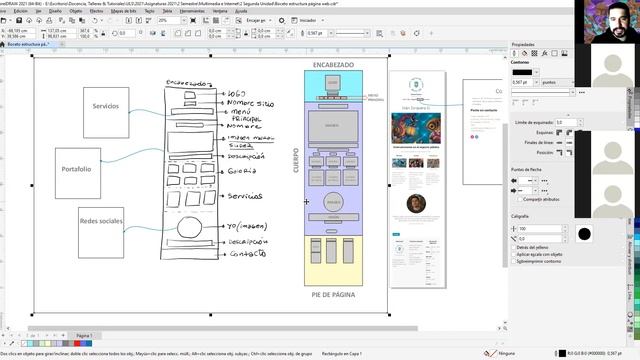This screenshot has height=360, width=640.
Task: Enable the Compartir atributos checkbox
Action: pos(520,200)
